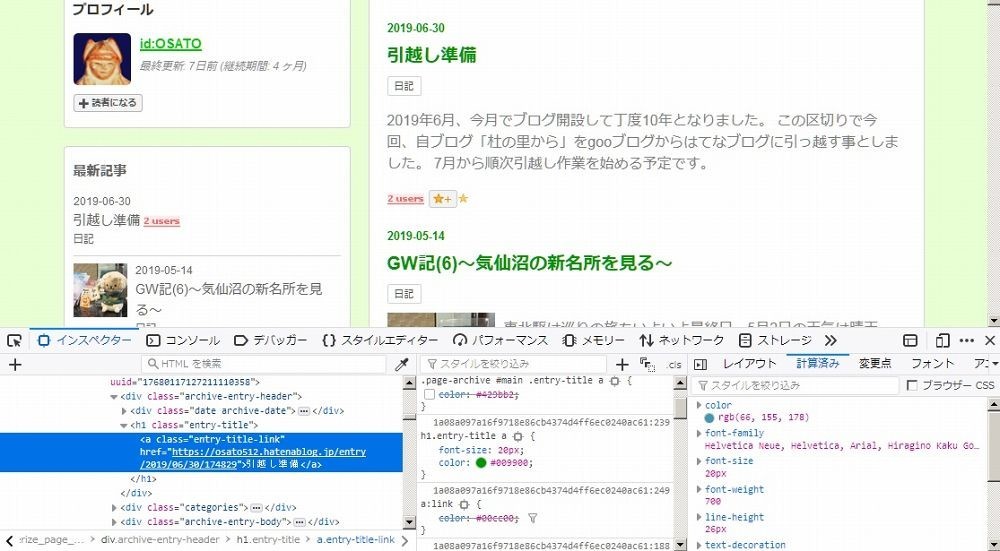1000x551 pixels.
Task: Toggle responsive design mode icon
Action: [x=943, y=341]
